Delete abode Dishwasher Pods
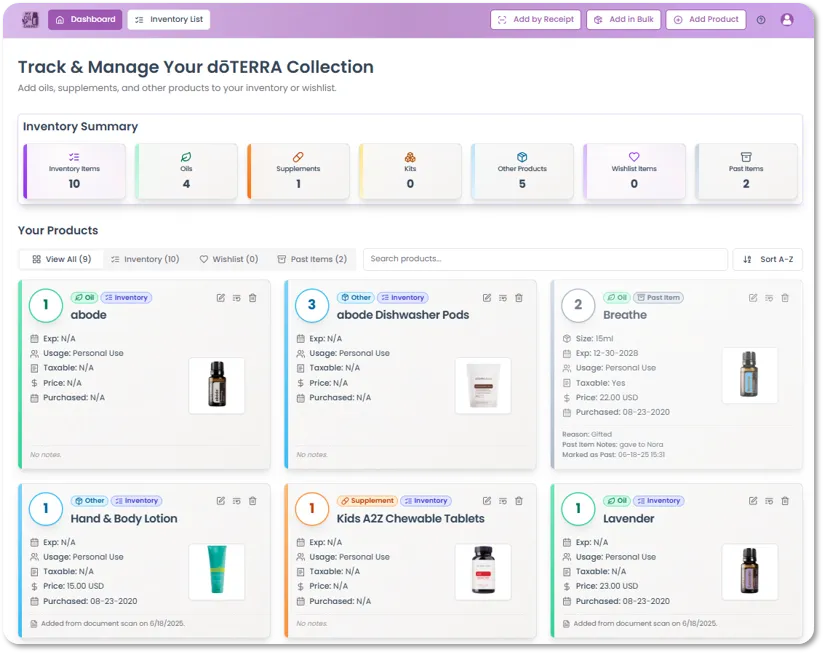 pyautogui.click(x=519, y=298)
